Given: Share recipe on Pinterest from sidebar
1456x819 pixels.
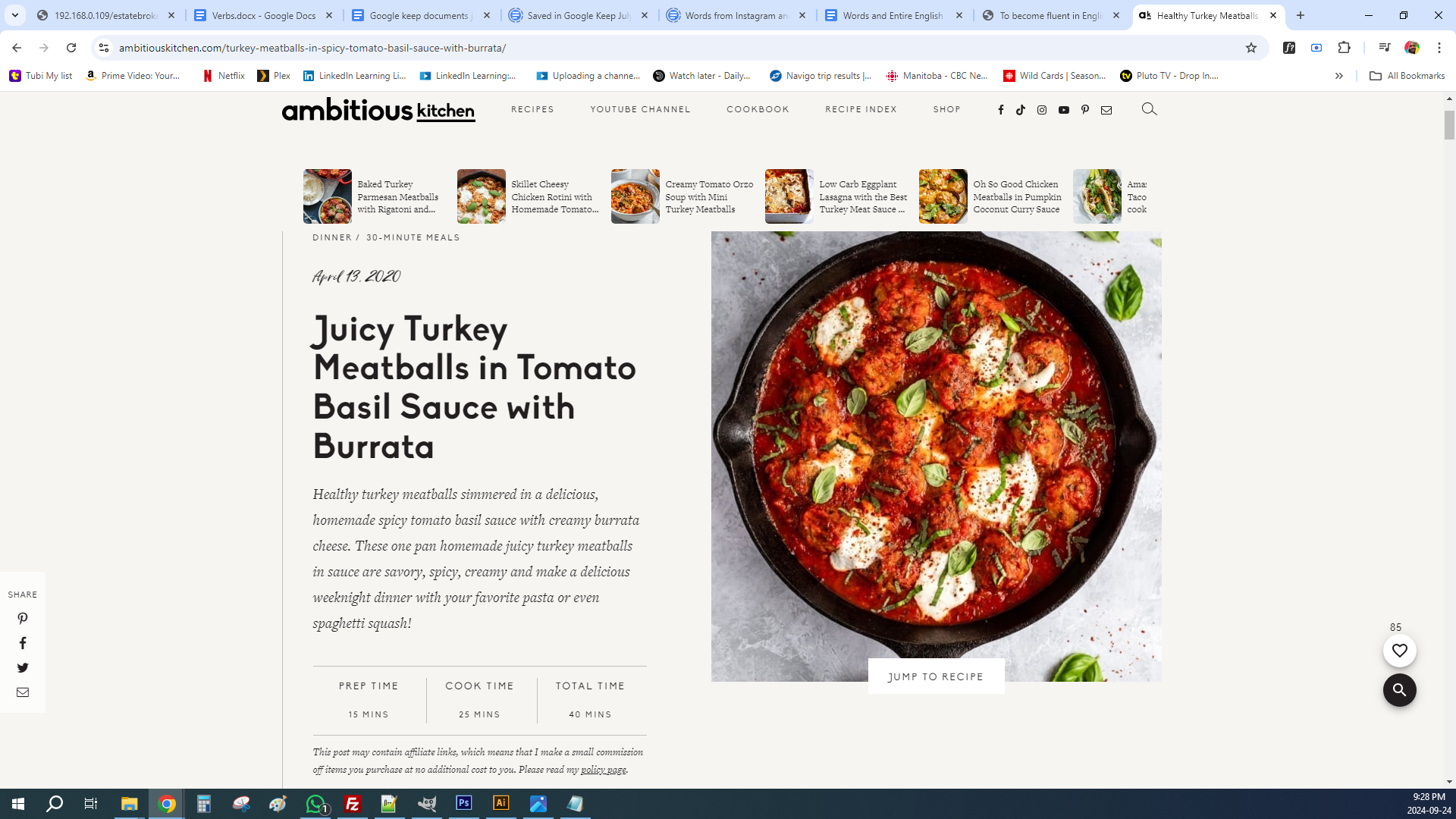Looking at the screenshot, I should [23, 619].
